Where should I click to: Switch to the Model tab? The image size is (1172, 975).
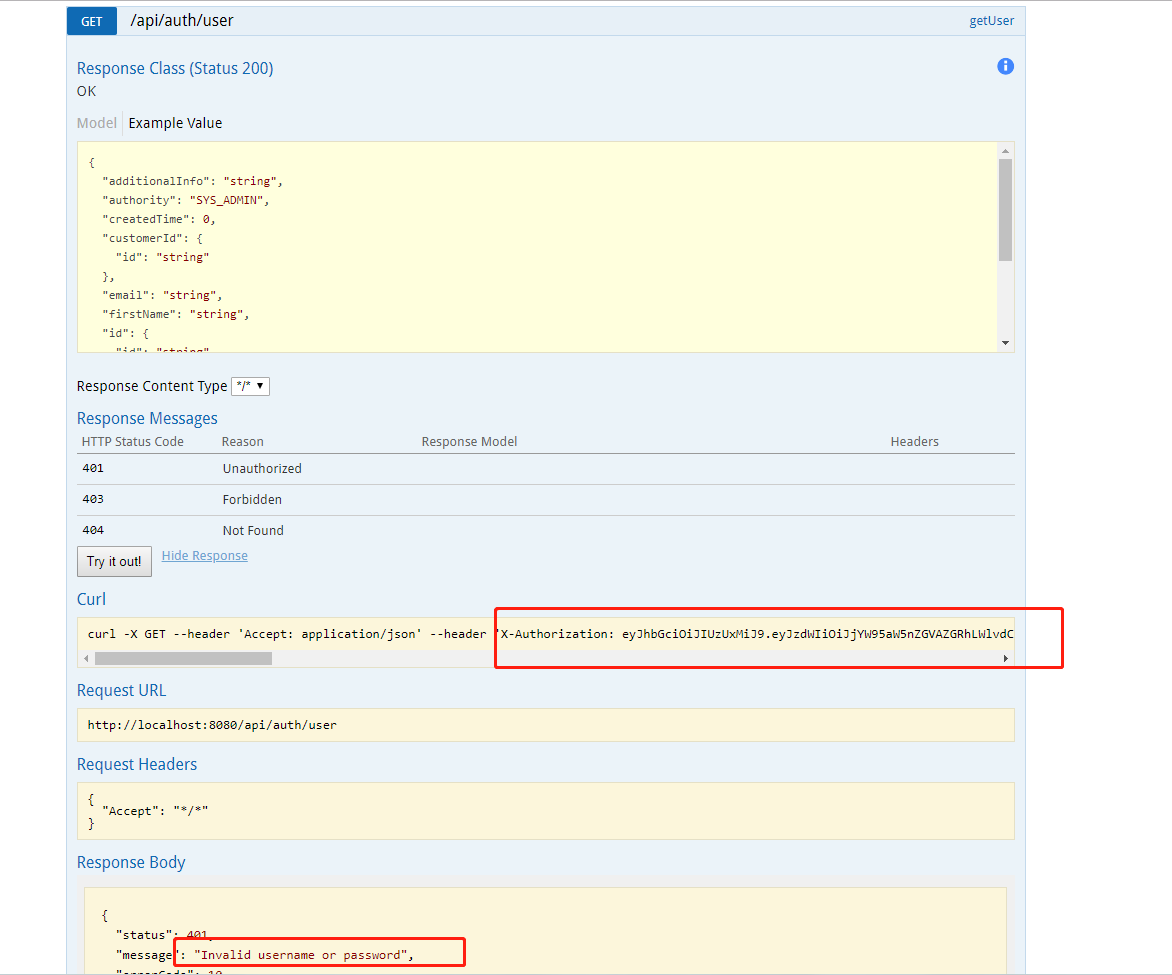pyautogui.click(x=96, y=122)
